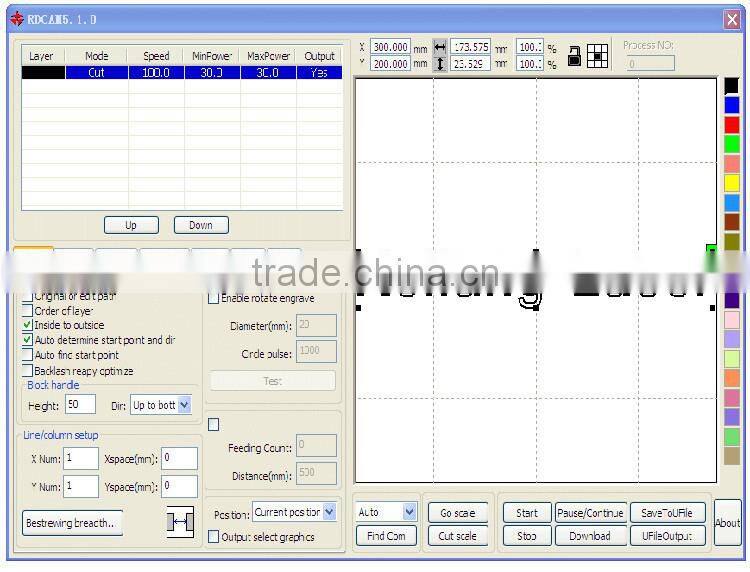Screen dimensions: 750x572
Task: Enable the Backlash repay optimize checkbox
Action: [27, 371]
